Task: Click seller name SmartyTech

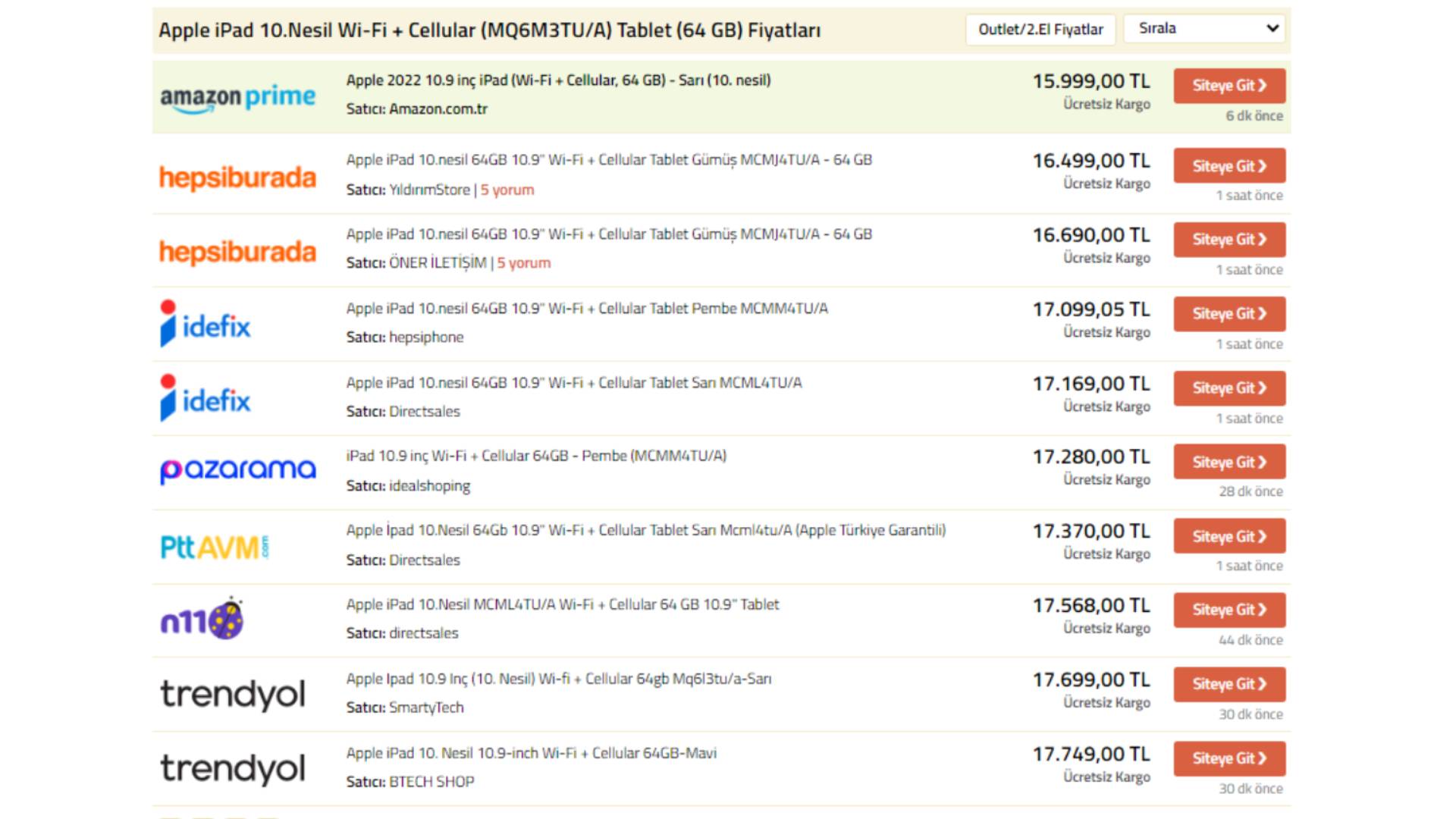Action: [426, 708]
